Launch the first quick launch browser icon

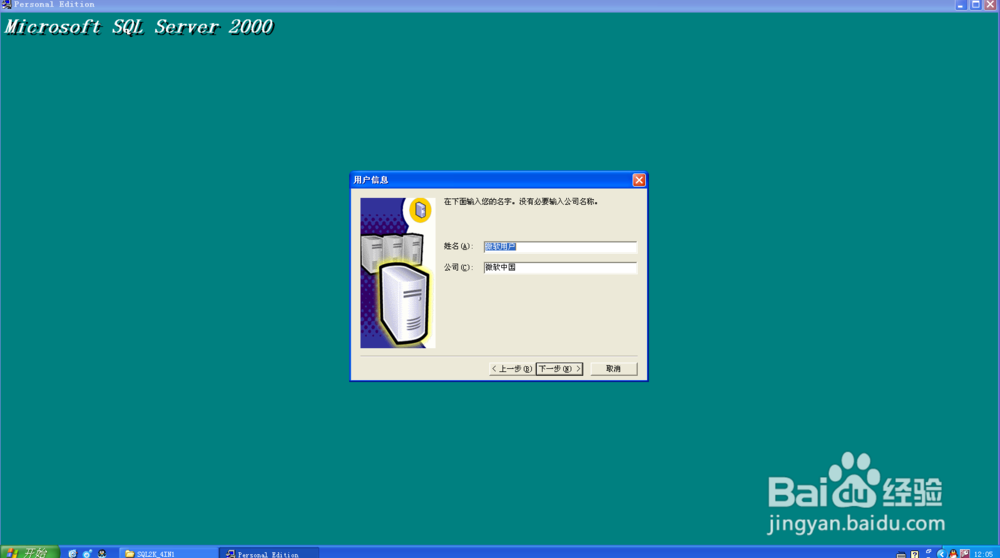pos(72,554)
